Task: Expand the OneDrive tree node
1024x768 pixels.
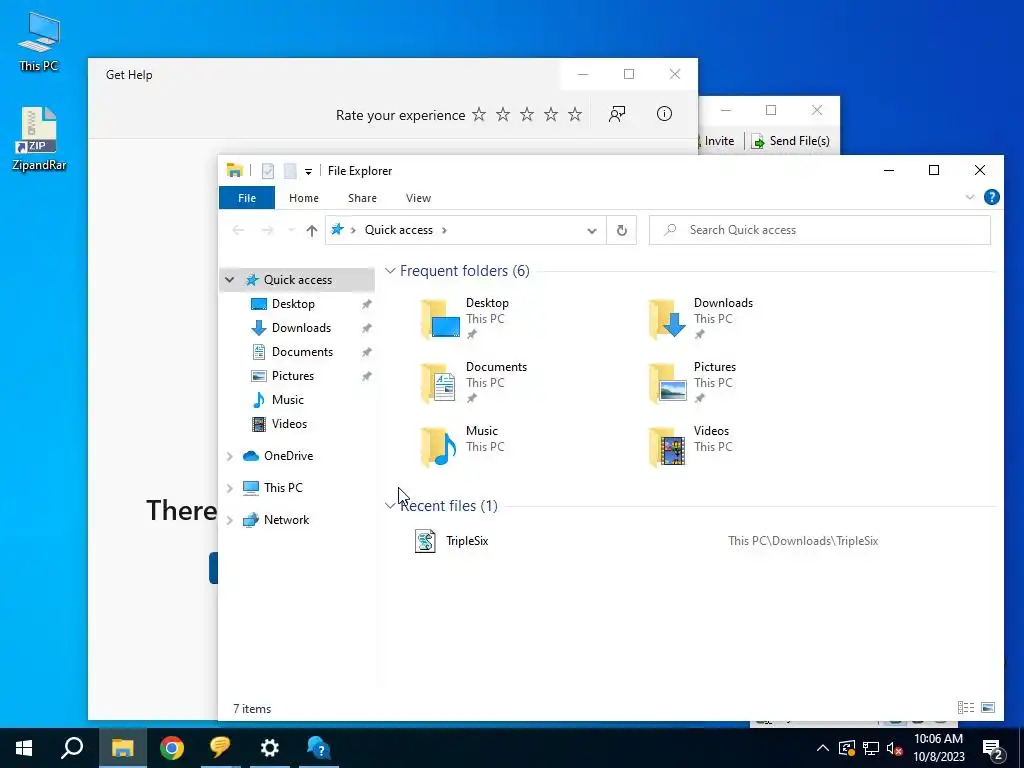Action: [x=230, y=456]
